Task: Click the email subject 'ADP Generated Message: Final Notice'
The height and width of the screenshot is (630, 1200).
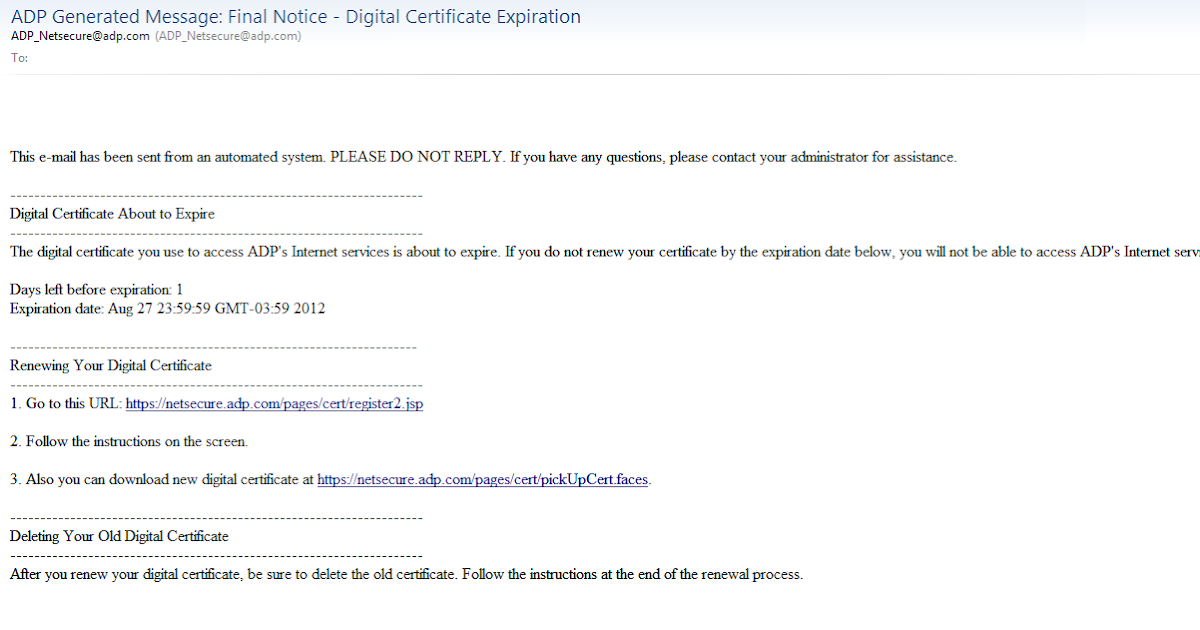Action: 295,17
